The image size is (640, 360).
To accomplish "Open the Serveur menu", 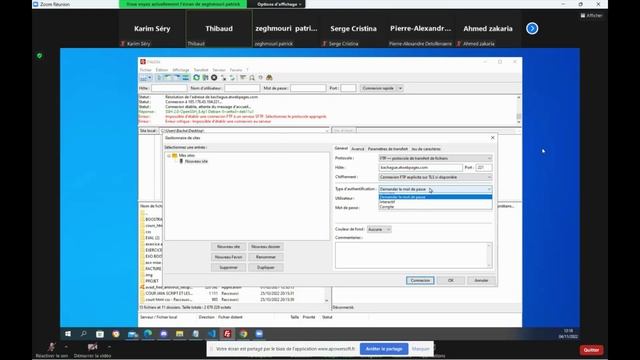I will click(219, 70).
